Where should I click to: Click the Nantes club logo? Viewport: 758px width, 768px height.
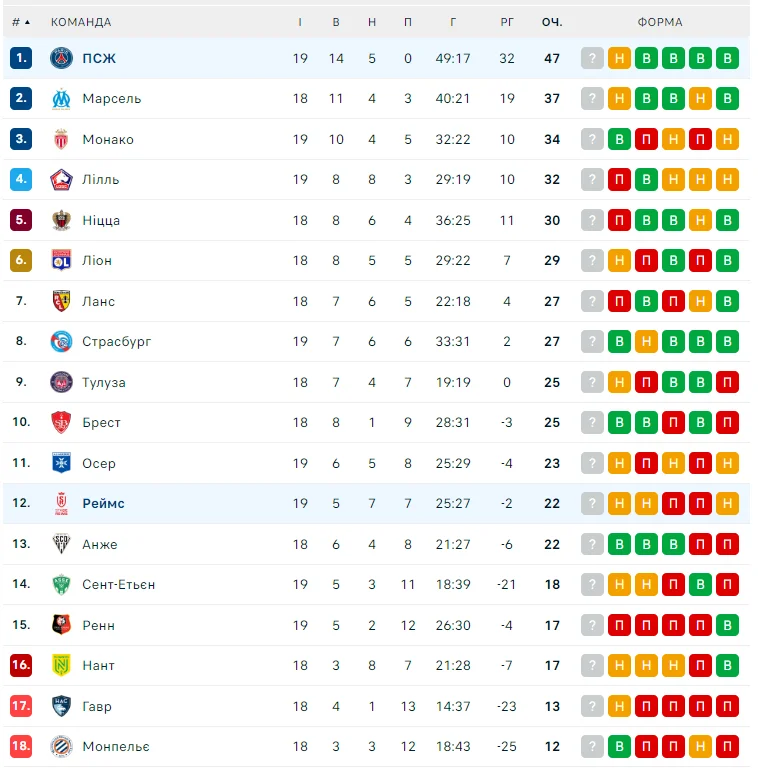pyautogui.click(x=62, y=665)
